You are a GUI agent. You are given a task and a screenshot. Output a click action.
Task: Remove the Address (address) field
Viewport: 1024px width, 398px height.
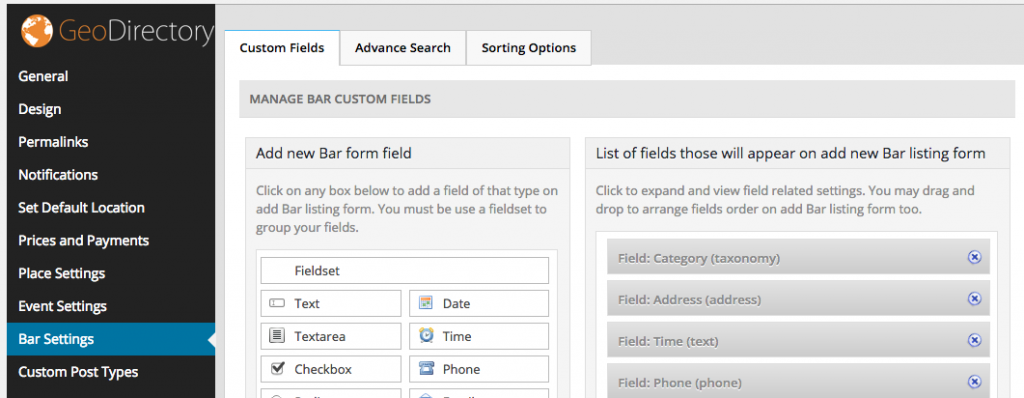click(974, 299)
